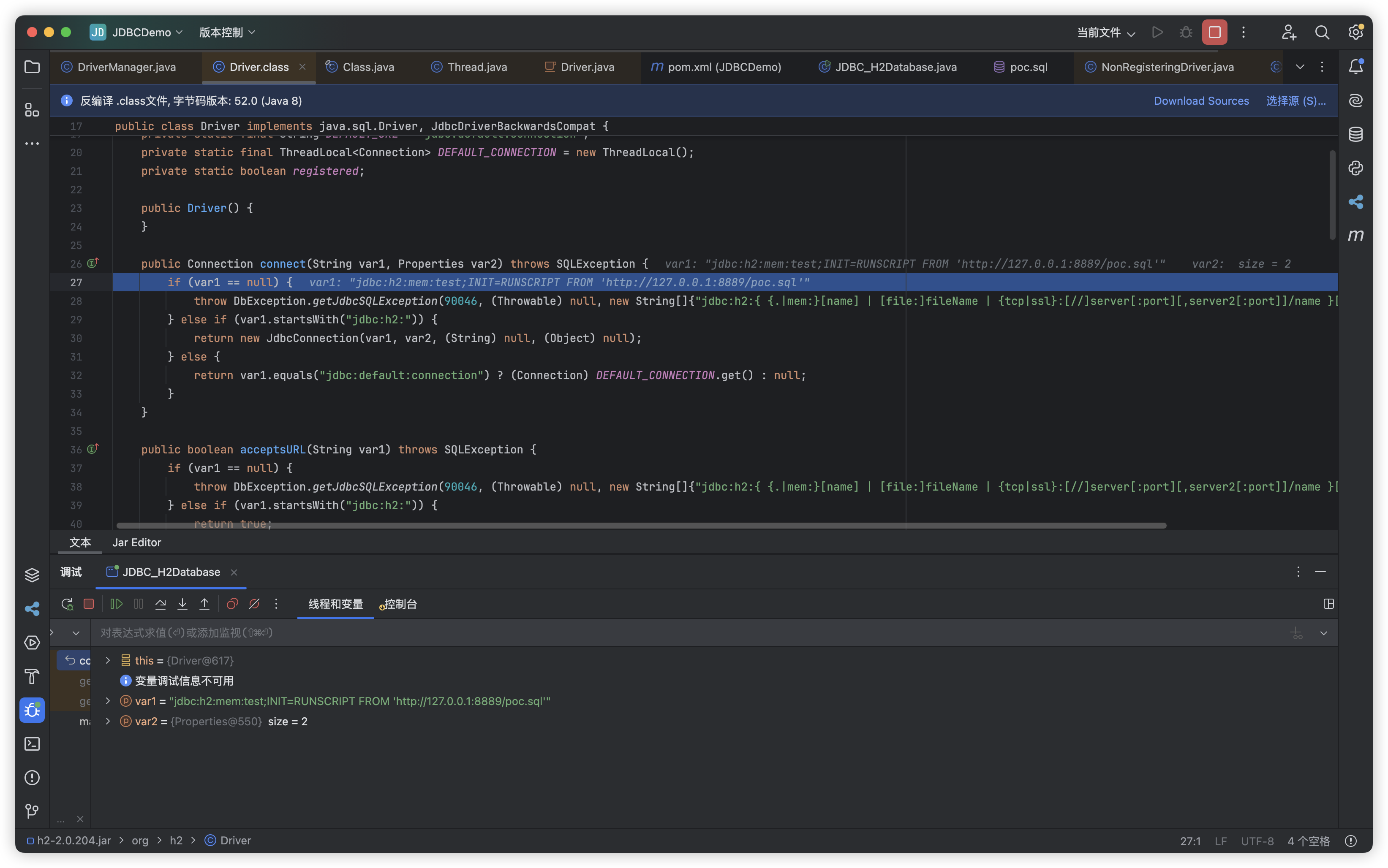1388x868 pixels.
Task: Show hidden editor tabs chevron
Action: pyautogui.click(x=1300, y=67)
